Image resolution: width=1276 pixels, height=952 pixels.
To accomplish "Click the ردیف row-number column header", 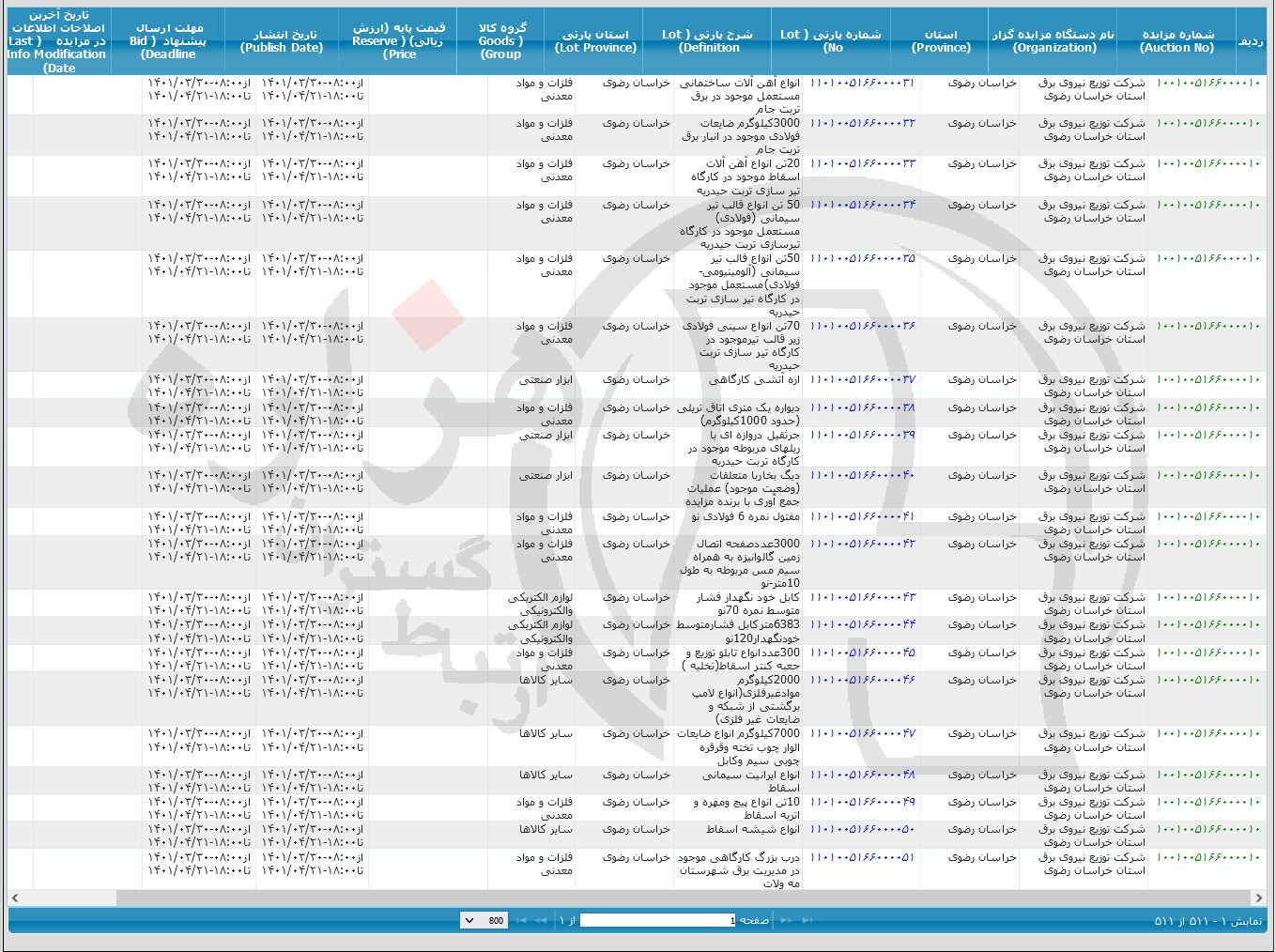I will point(1251,41).
